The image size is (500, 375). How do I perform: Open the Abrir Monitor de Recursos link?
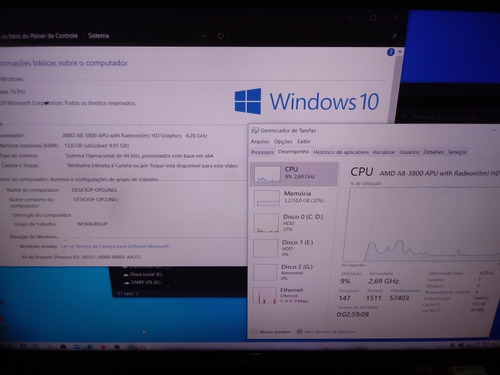(326, 332)
